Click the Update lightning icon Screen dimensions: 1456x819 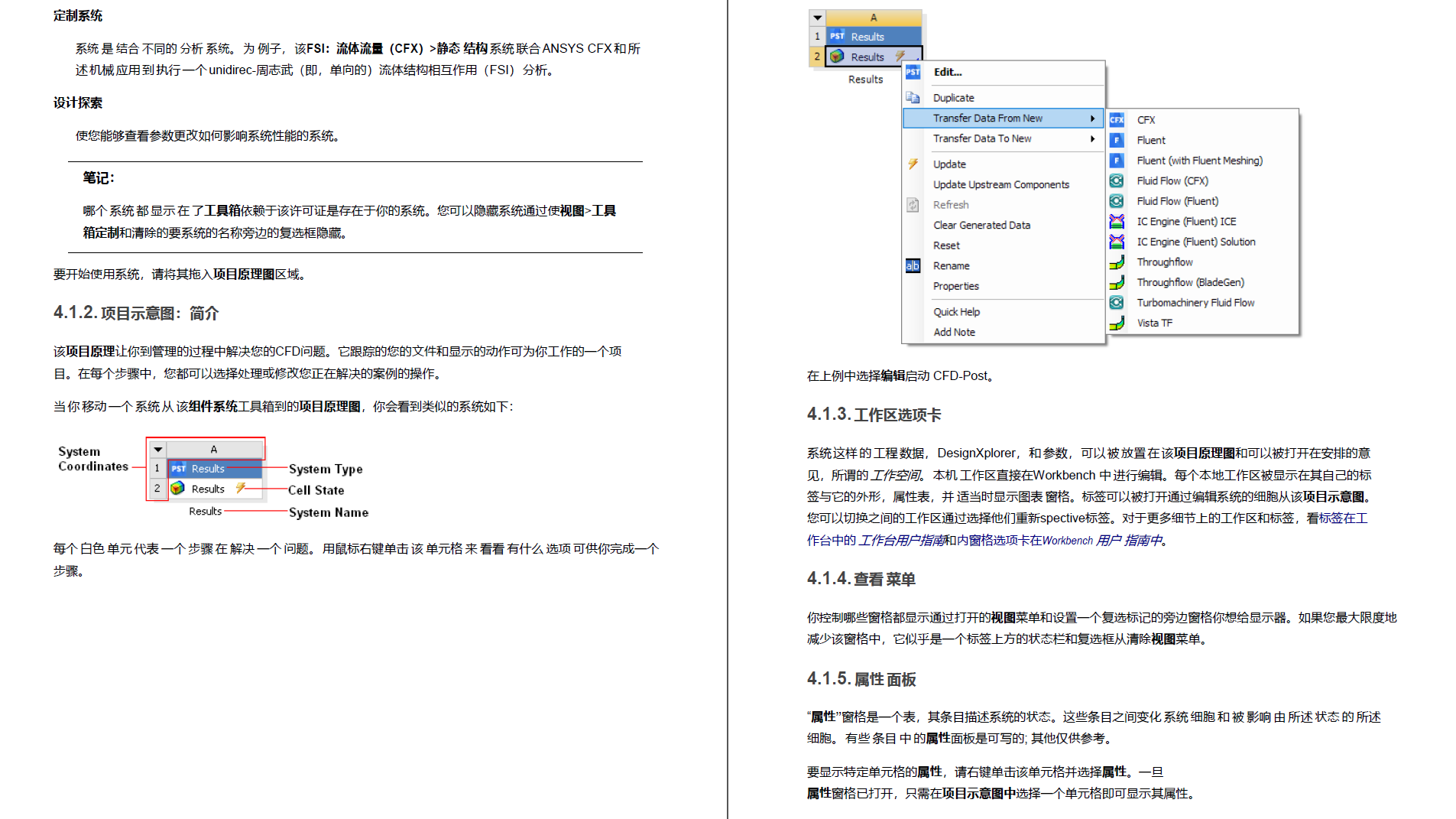(x=912, y=164)
